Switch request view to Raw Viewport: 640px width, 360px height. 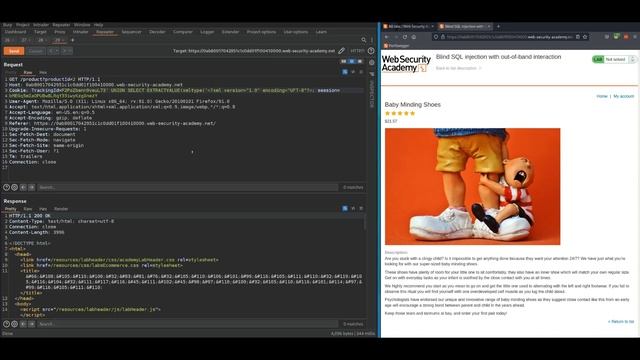(28, 72)
